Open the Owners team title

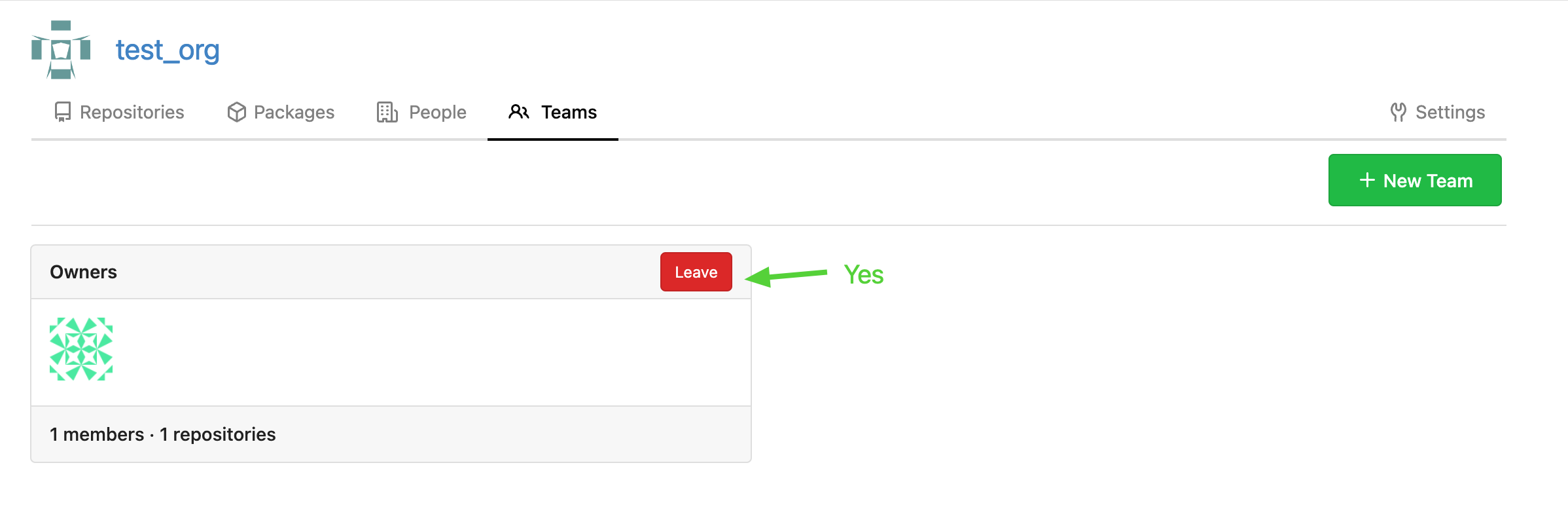[83, 272]
